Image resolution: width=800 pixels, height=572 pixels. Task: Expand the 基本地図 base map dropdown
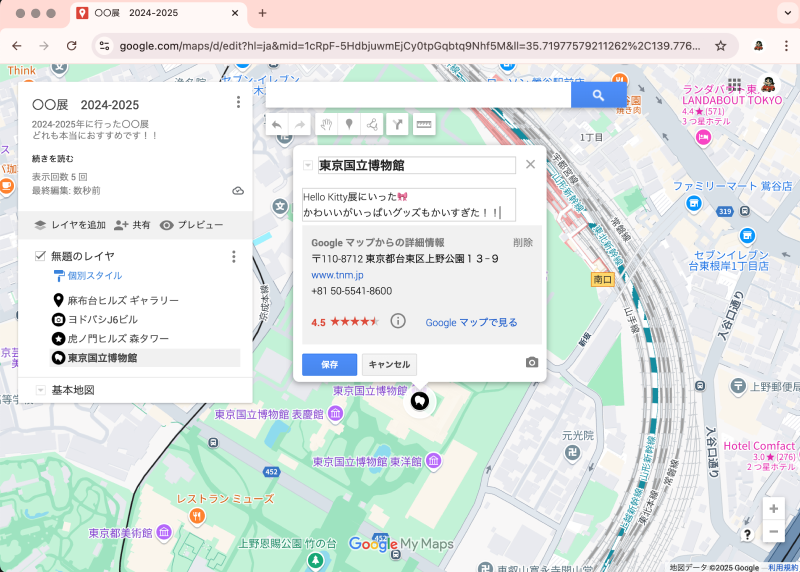(41, 390)
